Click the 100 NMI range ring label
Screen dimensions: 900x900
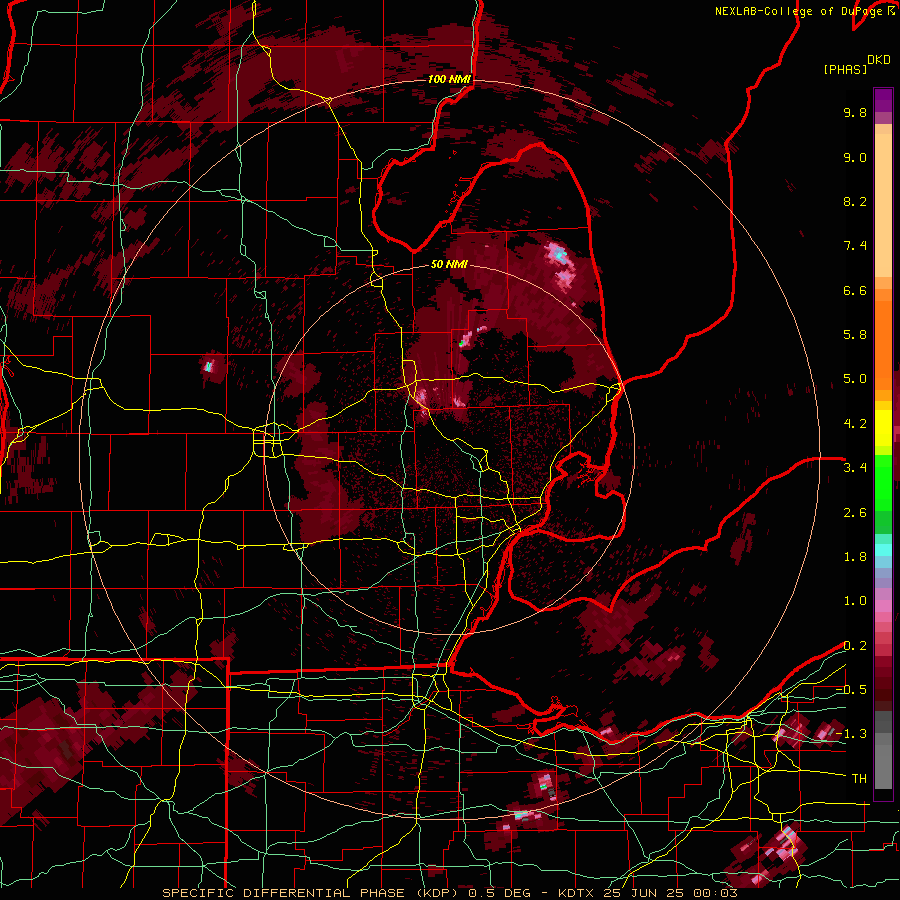(449, 79)
